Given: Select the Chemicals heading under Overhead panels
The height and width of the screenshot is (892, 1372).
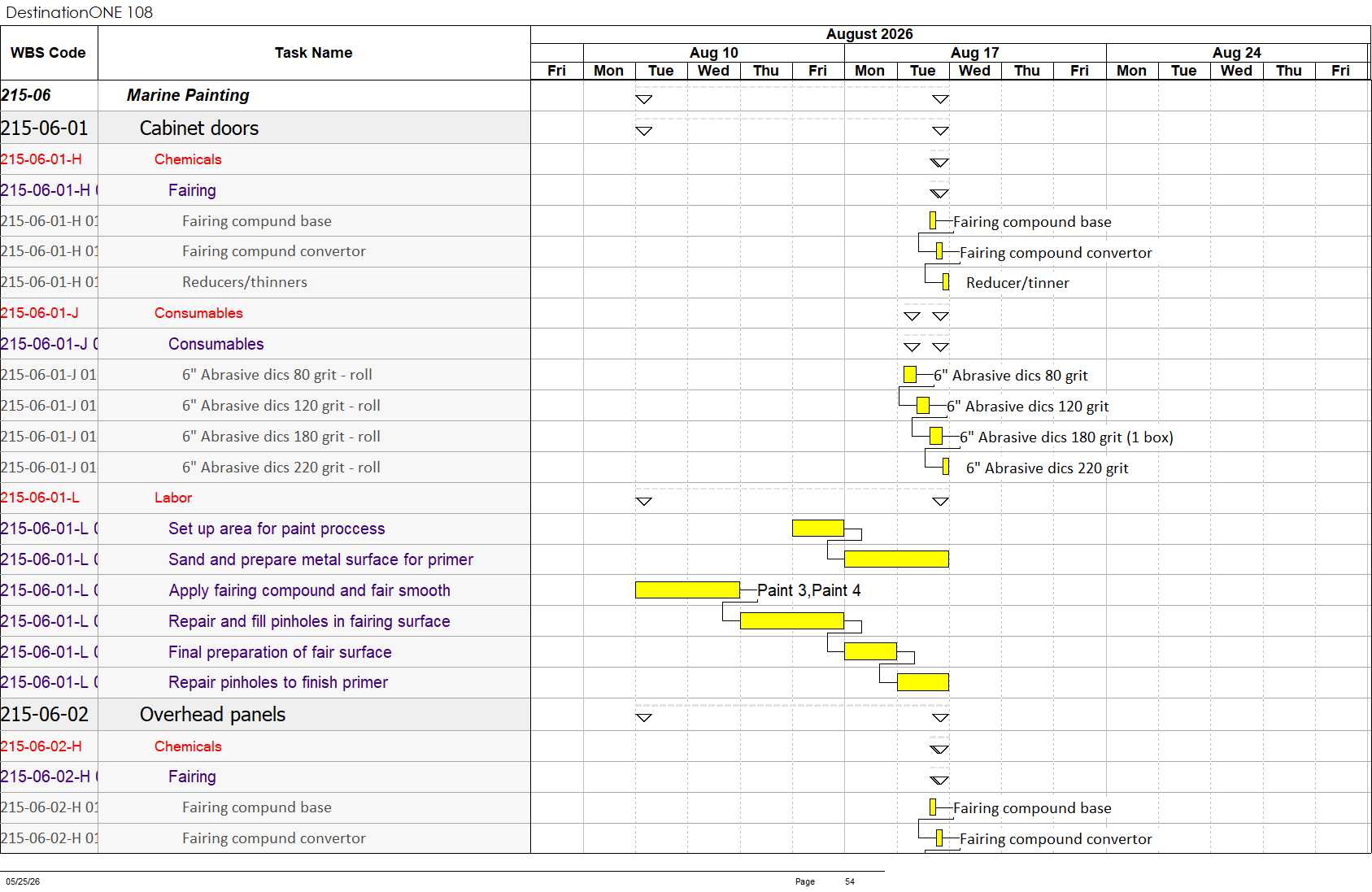Looking at the screenshot, I should 188,746.
